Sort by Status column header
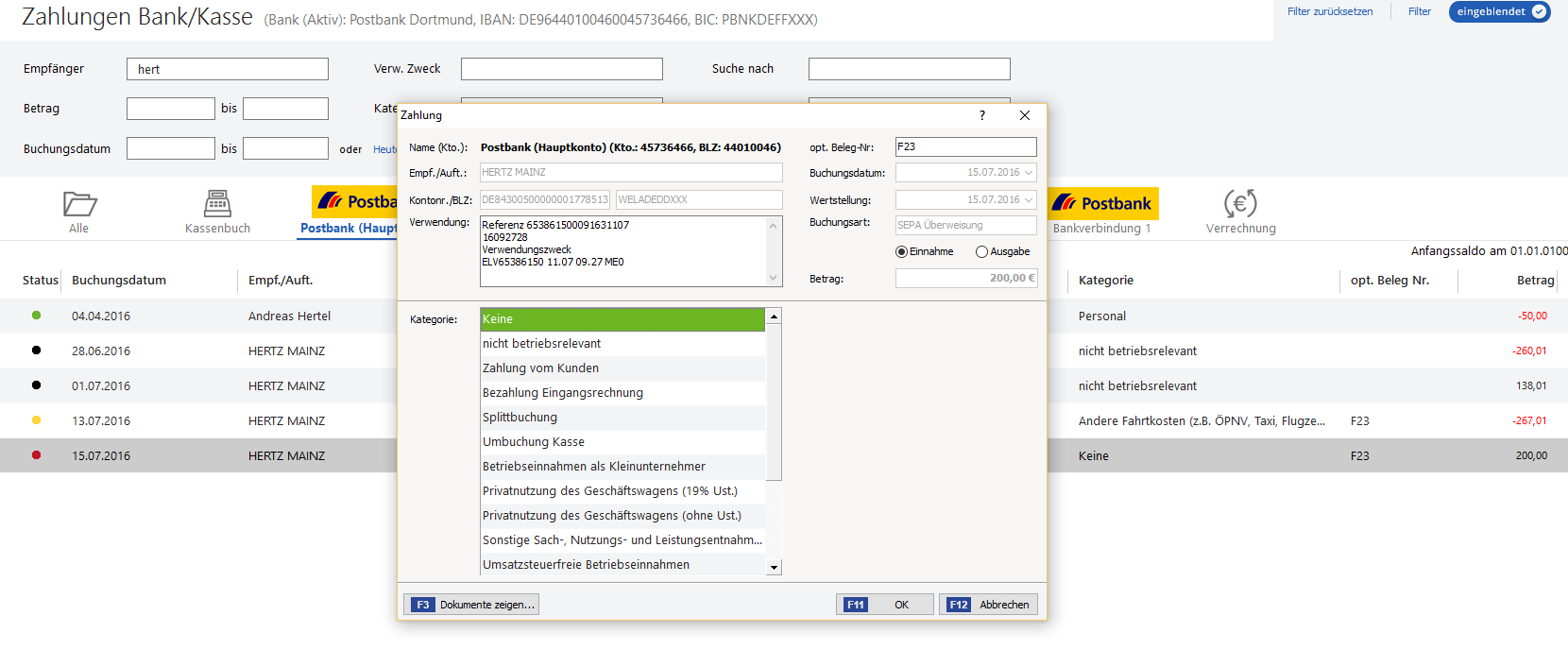The width and height of the screenshot is (1568, 650). [x=41, y=280]
